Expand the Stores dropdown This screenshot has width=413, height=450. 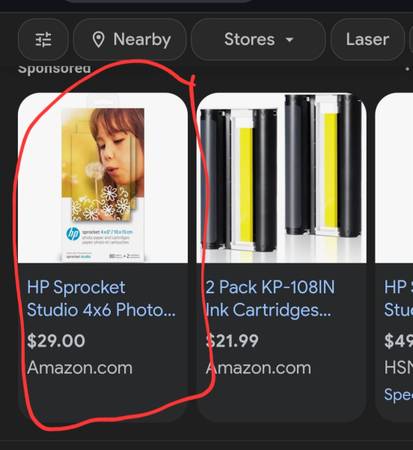[258, 39]
